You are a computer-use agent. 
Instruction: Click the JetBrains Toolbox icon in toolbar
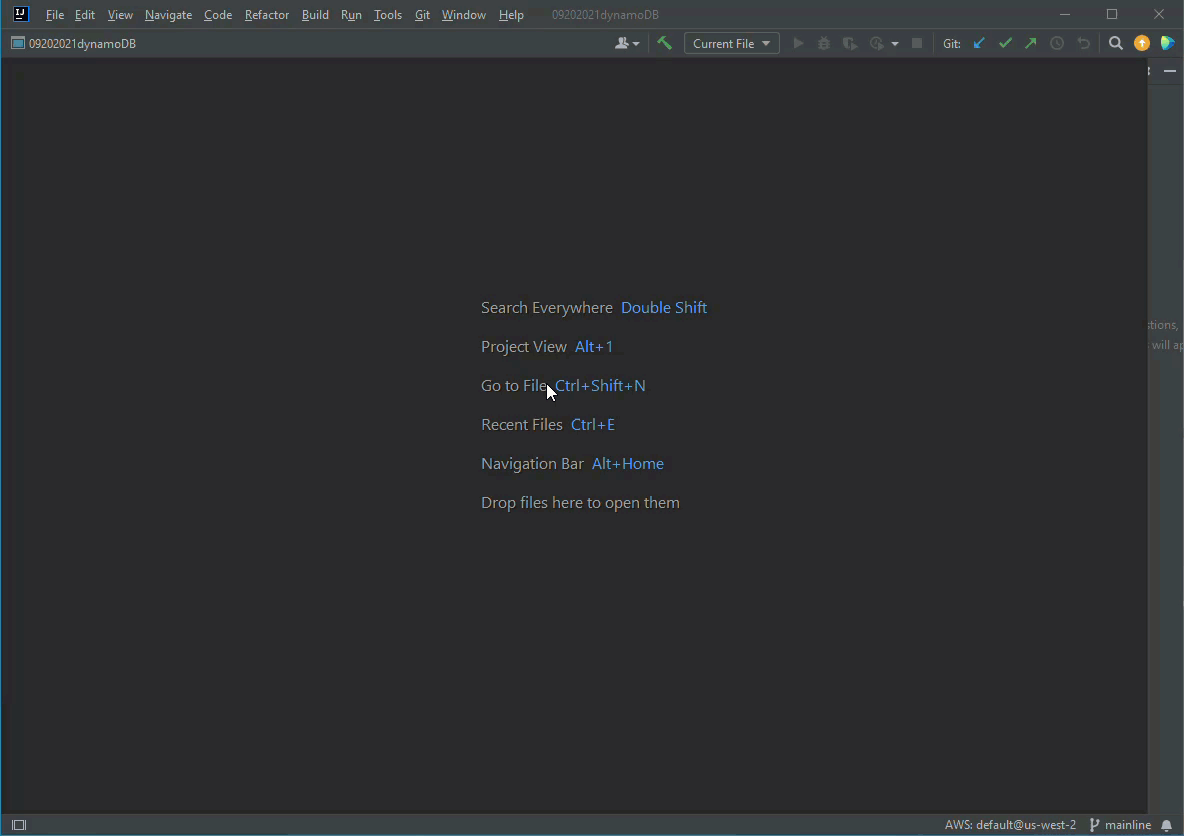click(1167, 43)
